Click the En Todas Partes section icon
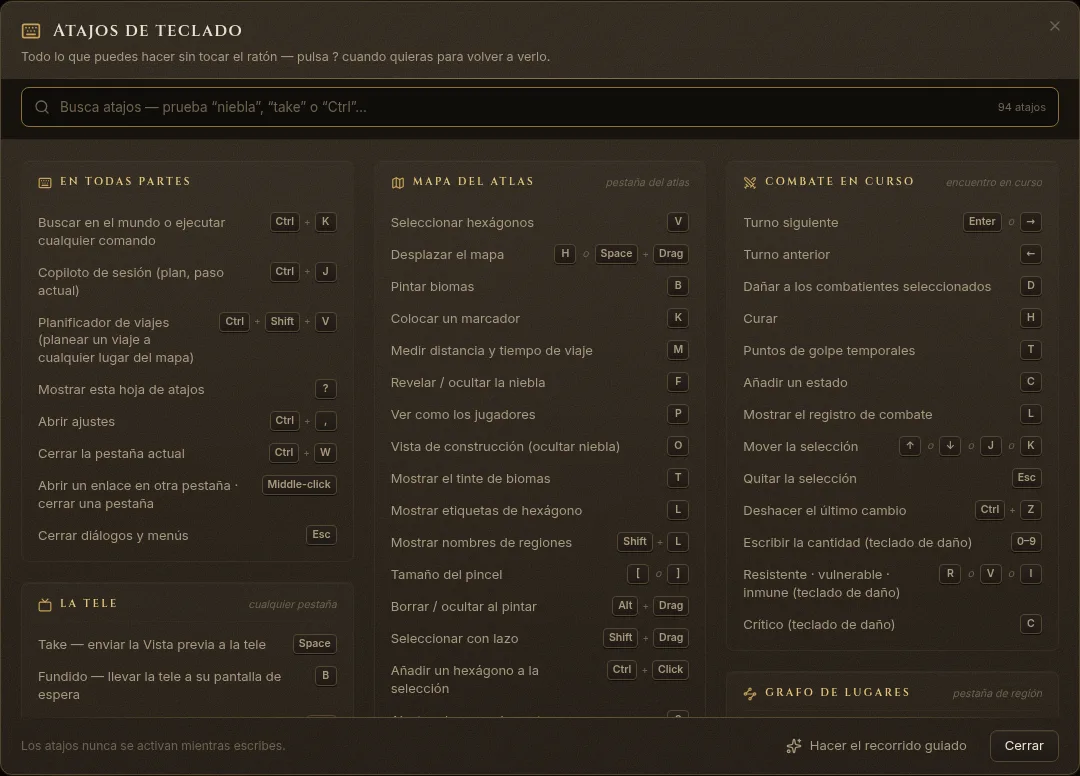1080x776 pixels. point(45,182)
